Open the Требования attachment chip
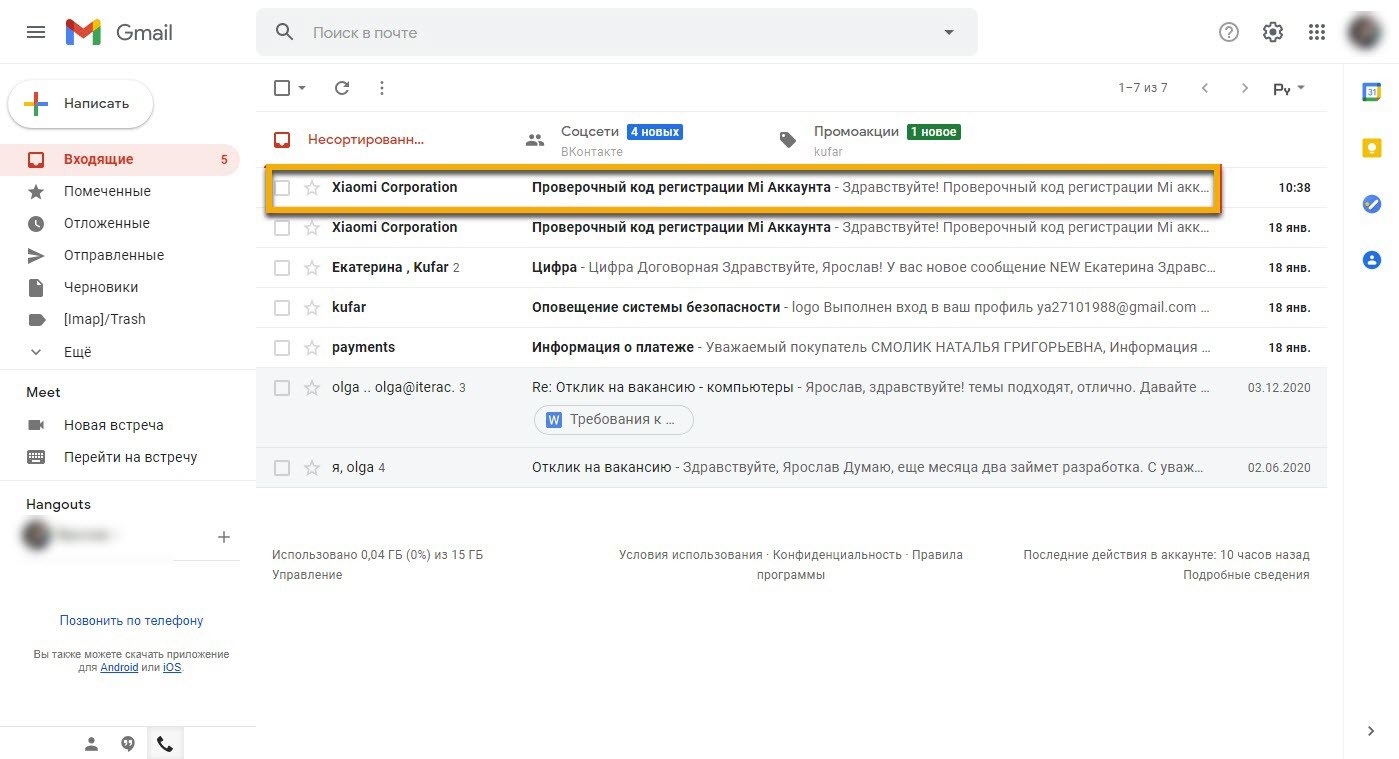Image resolution: width=1399 pixels, height=759 pixels. tap(614, 420)
